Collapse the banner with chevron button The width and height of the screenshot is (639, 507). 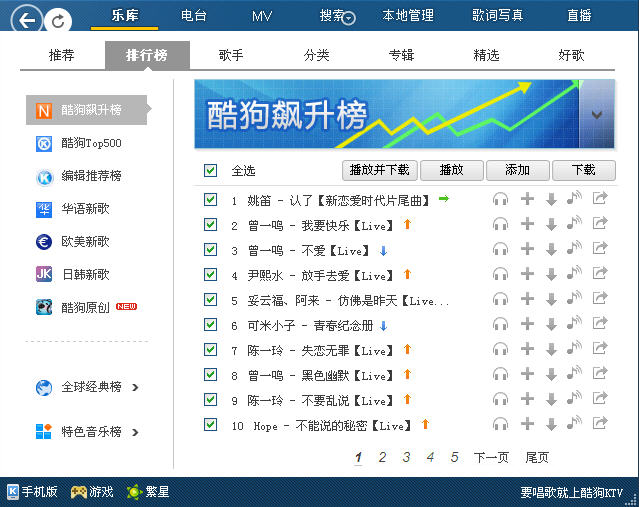597,114
